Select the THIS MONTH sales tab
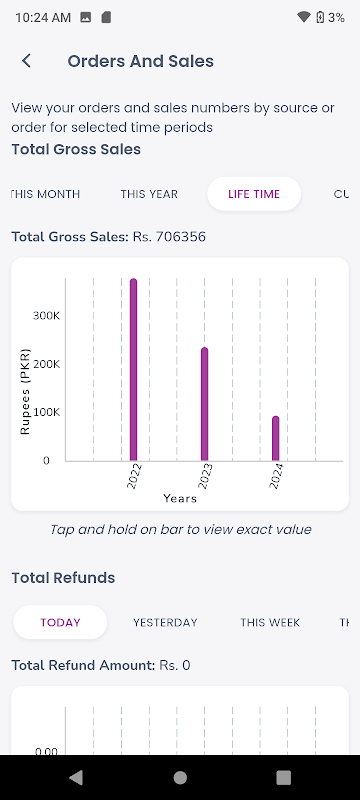Image resolution: width=360 pixels, height=800 pixels. click(x=45, y=194)
